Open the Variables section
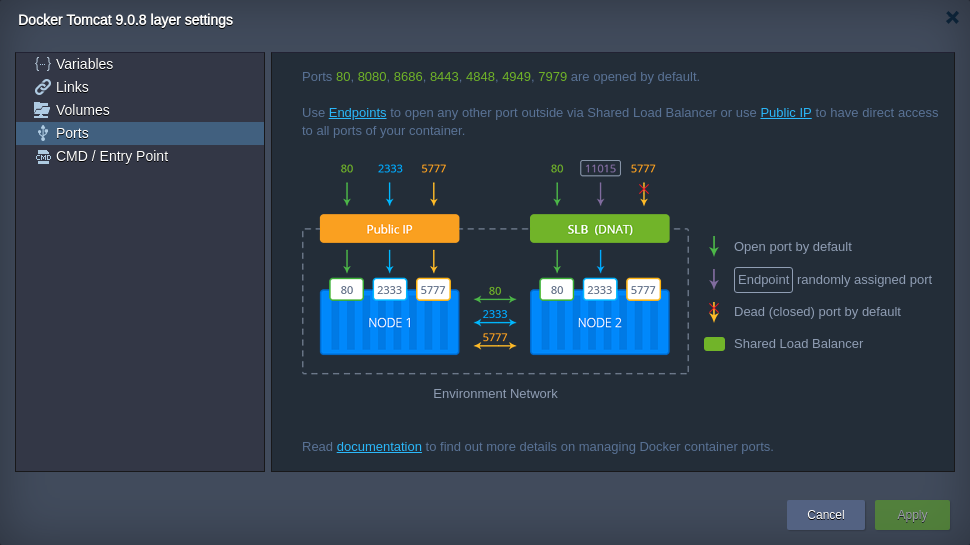 point(140,64)
